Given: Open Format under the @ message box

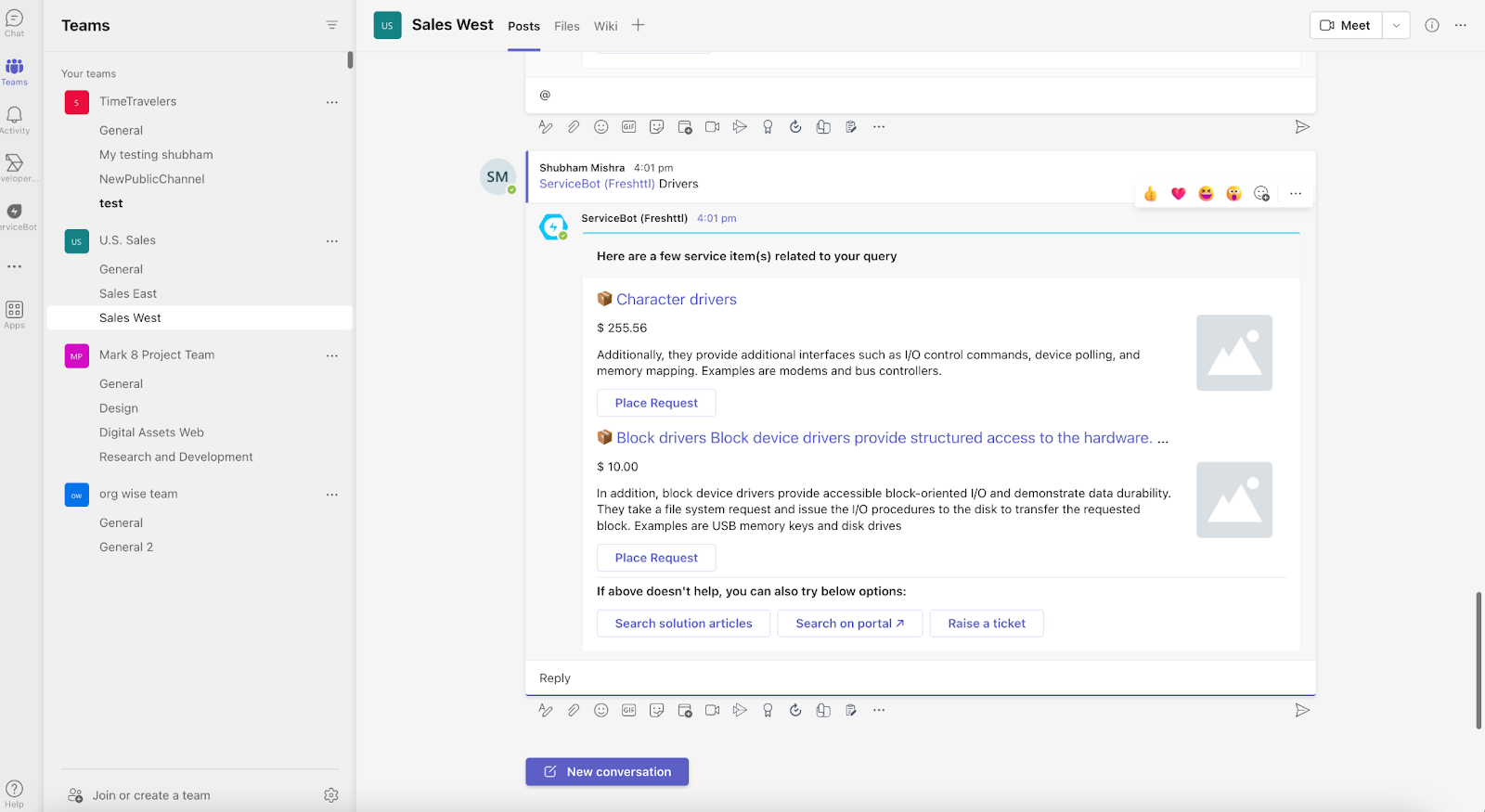Looking at the screenshot, I should [x=546, y=127].
